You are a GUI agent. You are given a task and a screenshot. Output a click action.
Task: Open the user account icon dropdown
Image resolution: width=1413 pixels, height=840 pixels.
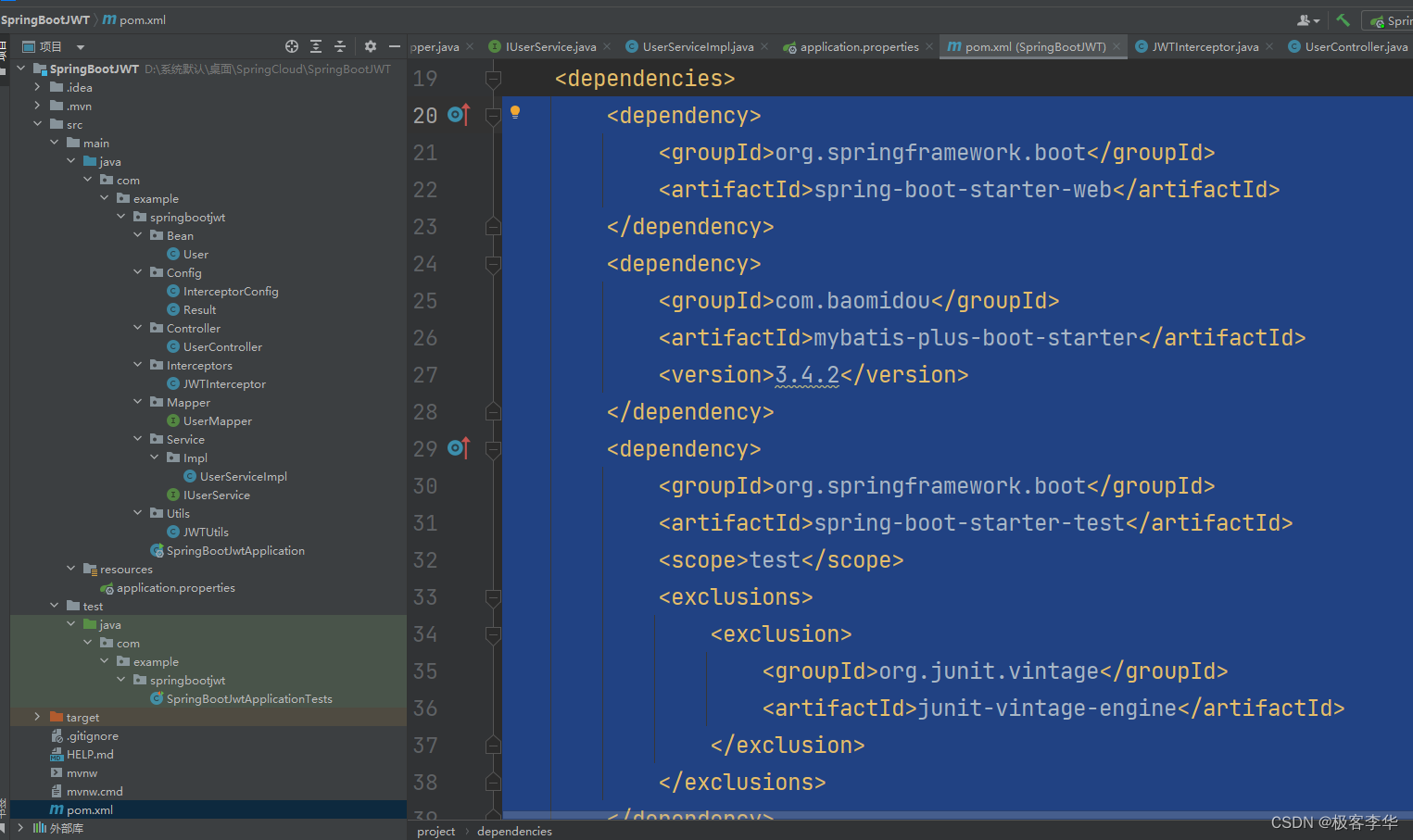click(1307, 19)
